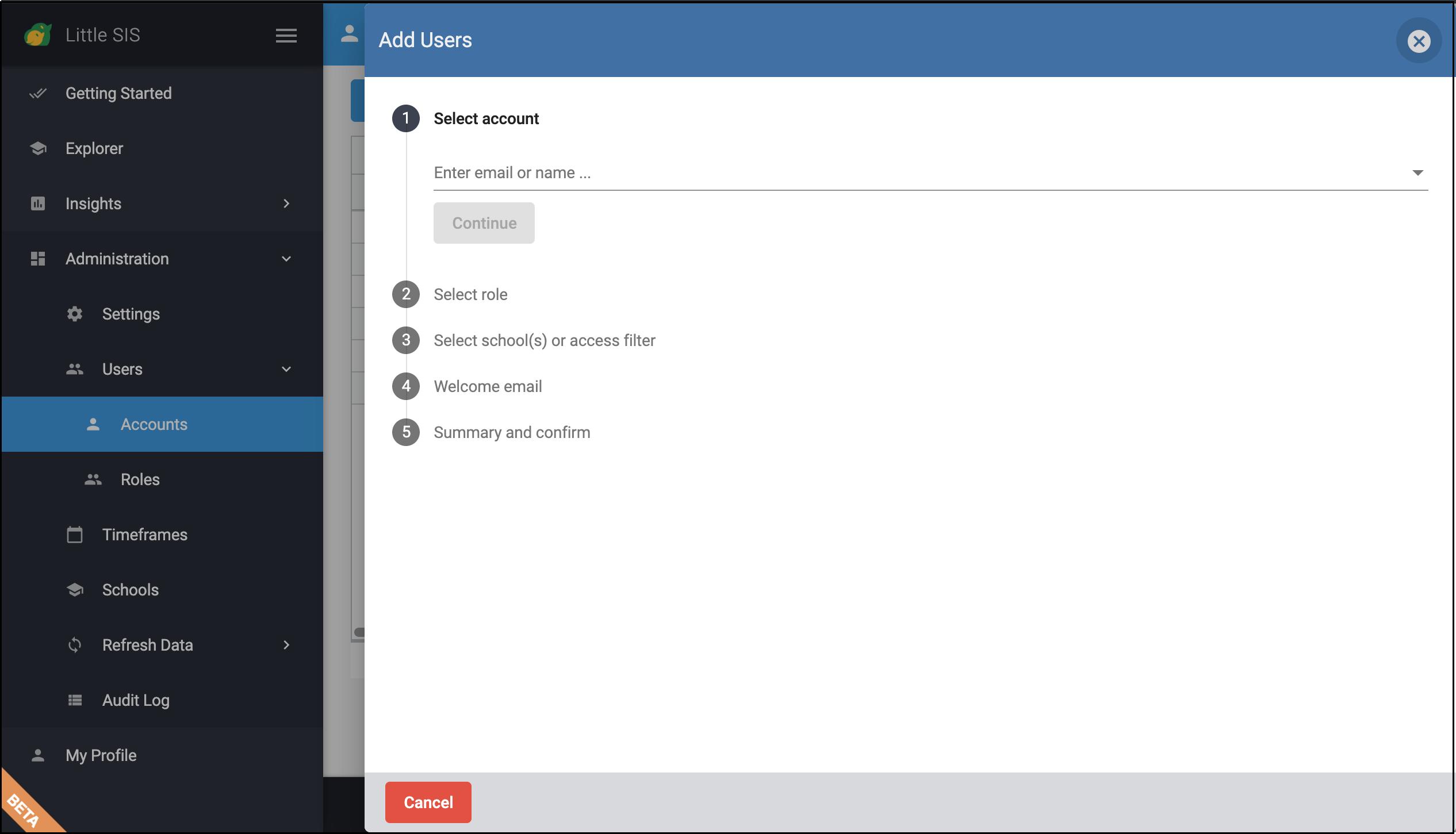Collapse the Users submenu chevron
The height and width of the screenshot is (834, 1456).
[286, 369]
